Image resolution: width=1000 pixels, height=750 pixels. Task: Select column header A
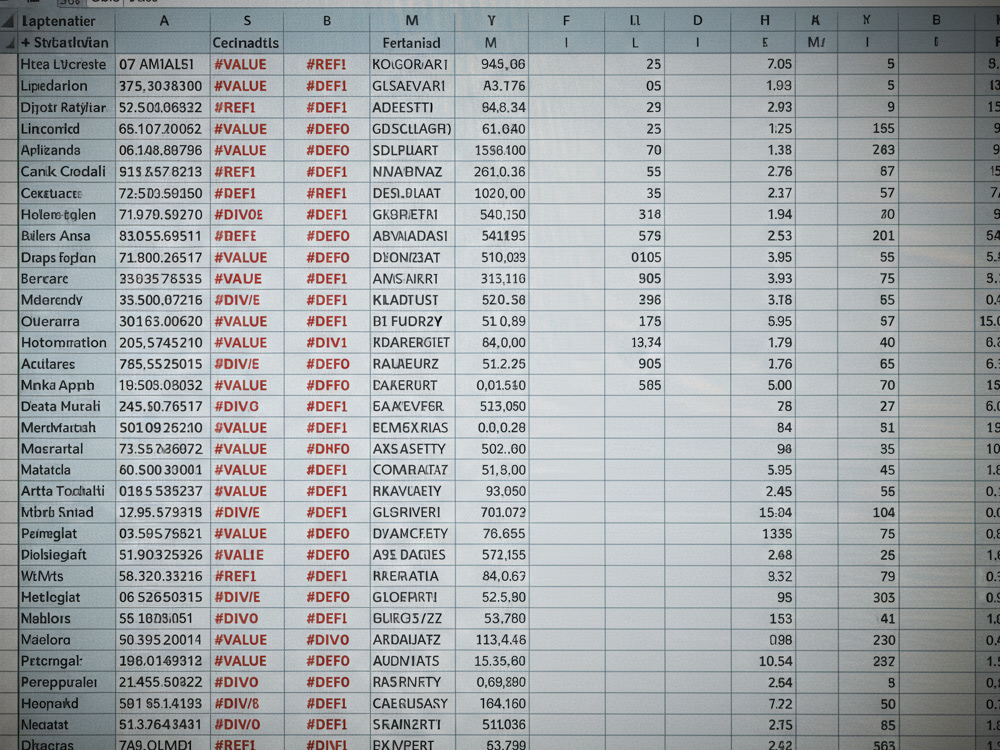point(164,21)
